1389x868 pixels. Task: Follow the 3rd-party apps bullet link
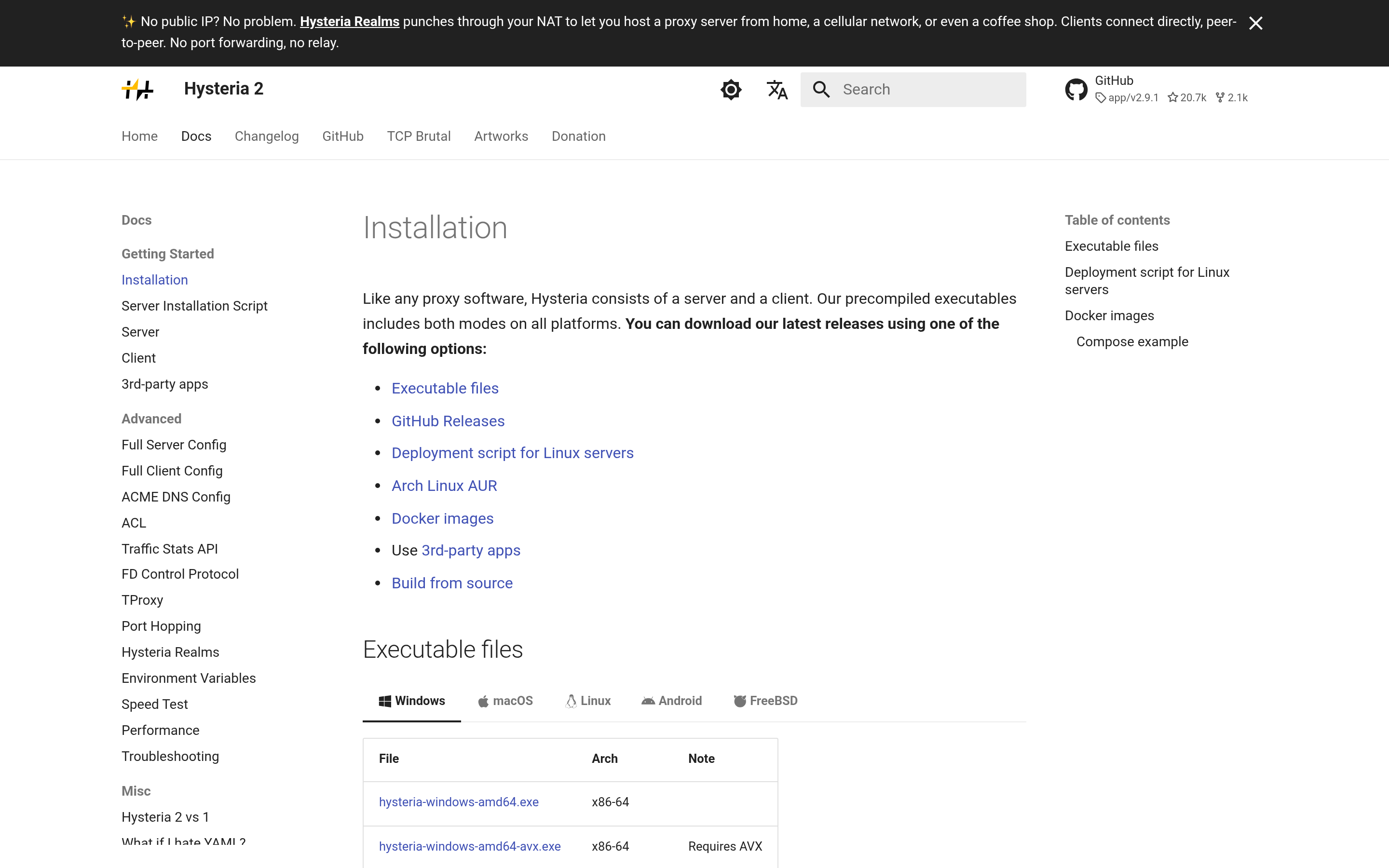pos(471,551)
